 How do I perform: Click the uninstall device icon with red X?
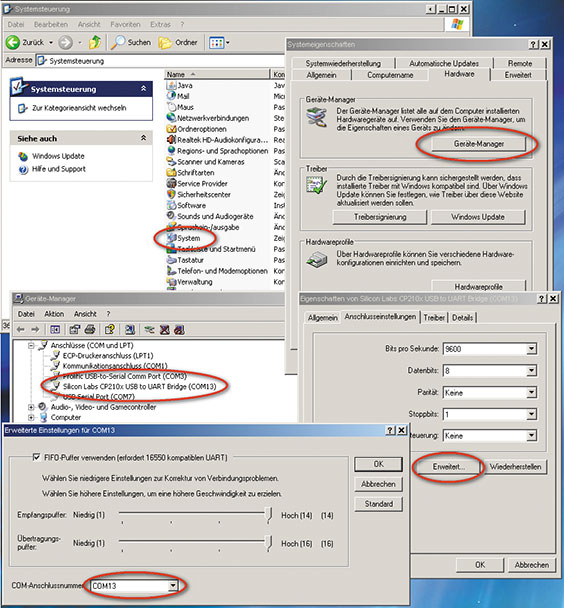[x=164, y=330]
